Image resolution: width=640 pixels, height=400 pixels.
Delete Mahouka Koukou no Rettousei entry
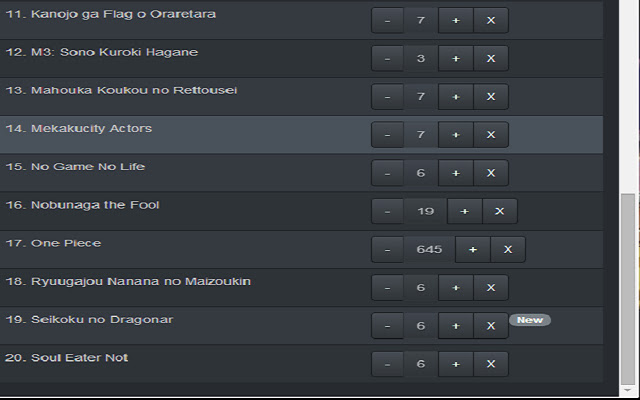[x=491, y=97]
